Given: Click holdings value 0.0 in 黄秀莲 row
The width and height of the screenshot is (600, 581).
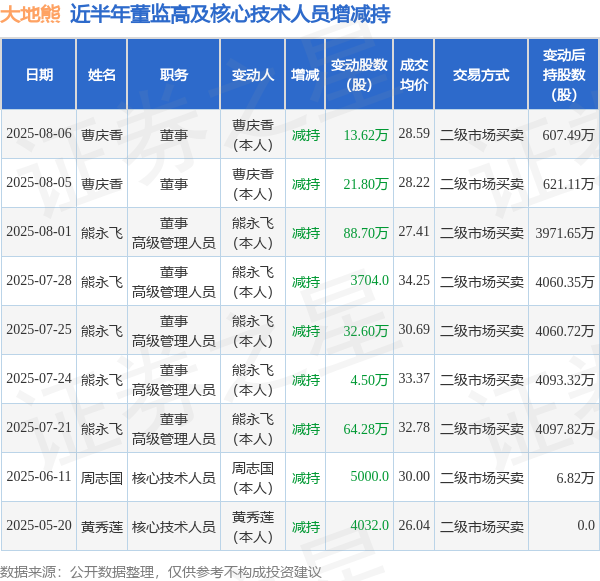Looking at the screenshot, I should [x=586, y=526].
